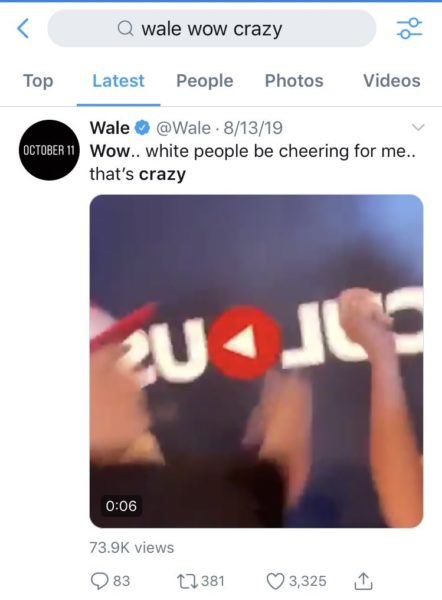Screen dimensions: 442x600
Task: Open the People tab
Action: (205, 81)
